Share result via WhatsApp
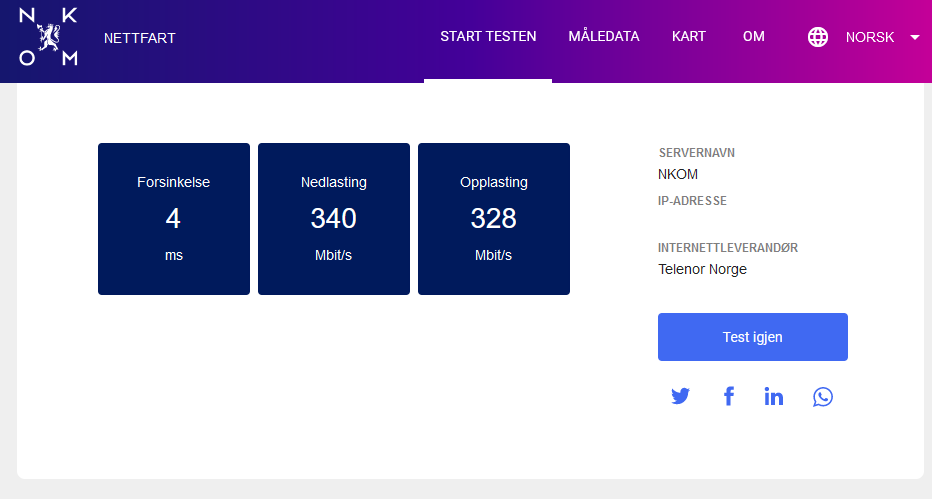 click(823, 397)
